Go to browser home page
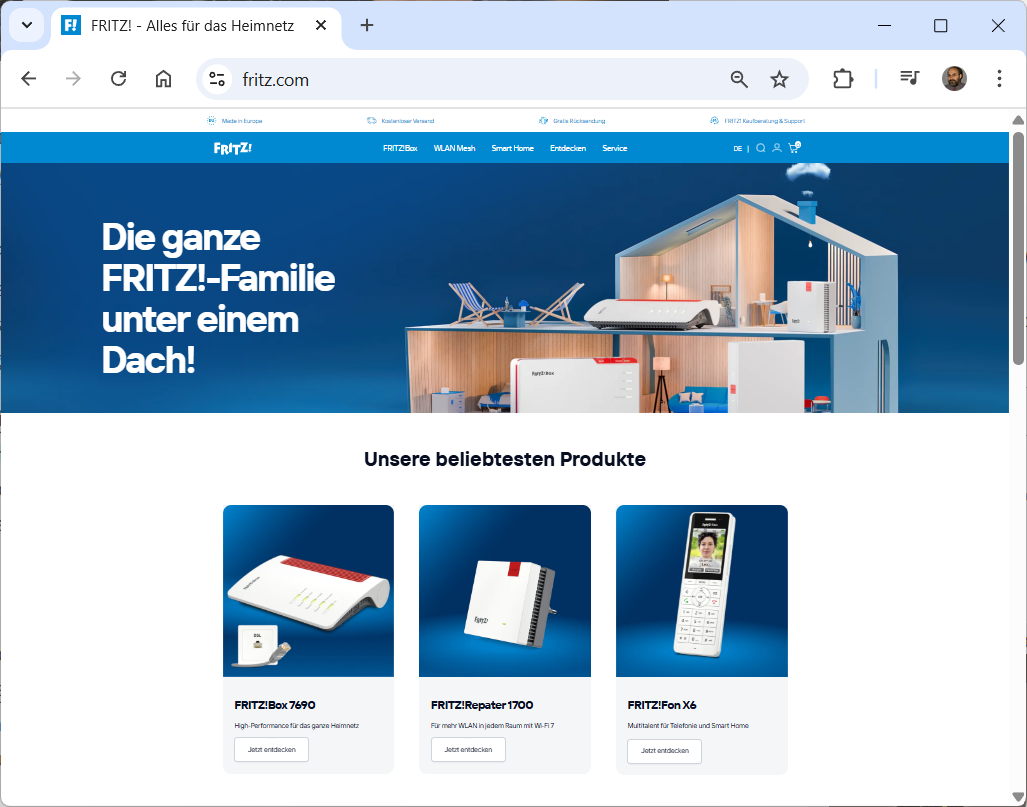 [x=163, y=79]
